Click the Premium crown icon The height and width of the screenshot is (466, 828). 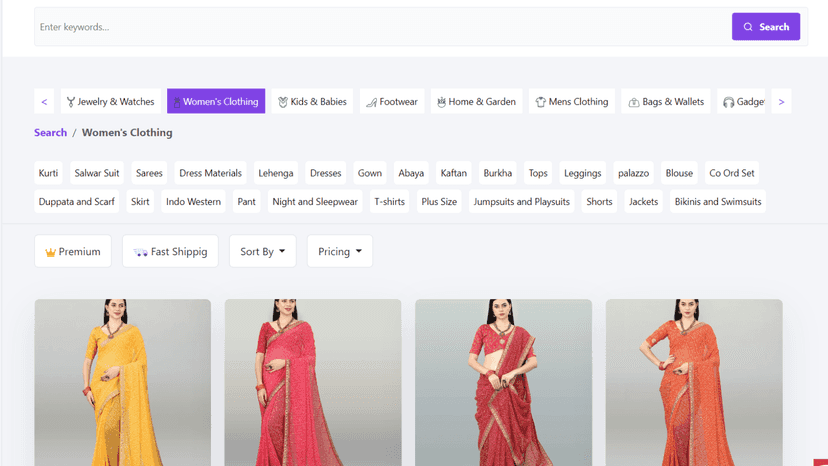tap(51, 253)
